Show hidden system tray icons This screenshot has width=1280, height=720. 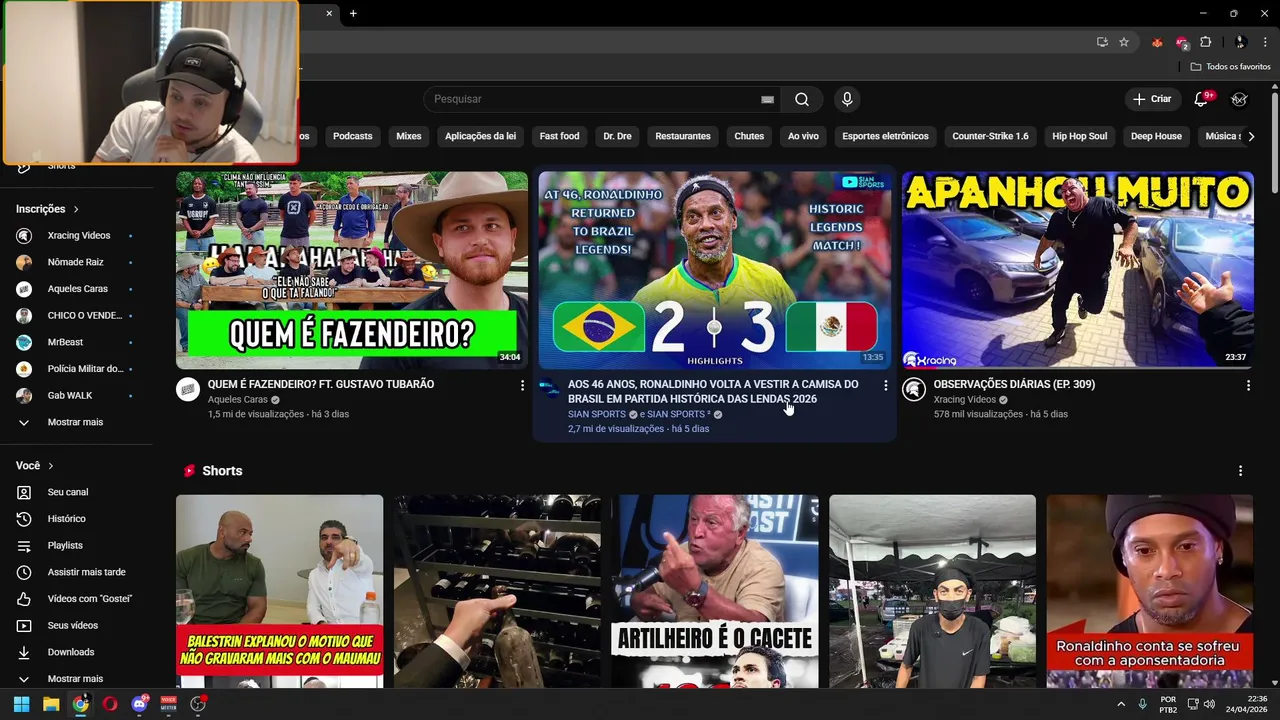[x=1121, y=704]
